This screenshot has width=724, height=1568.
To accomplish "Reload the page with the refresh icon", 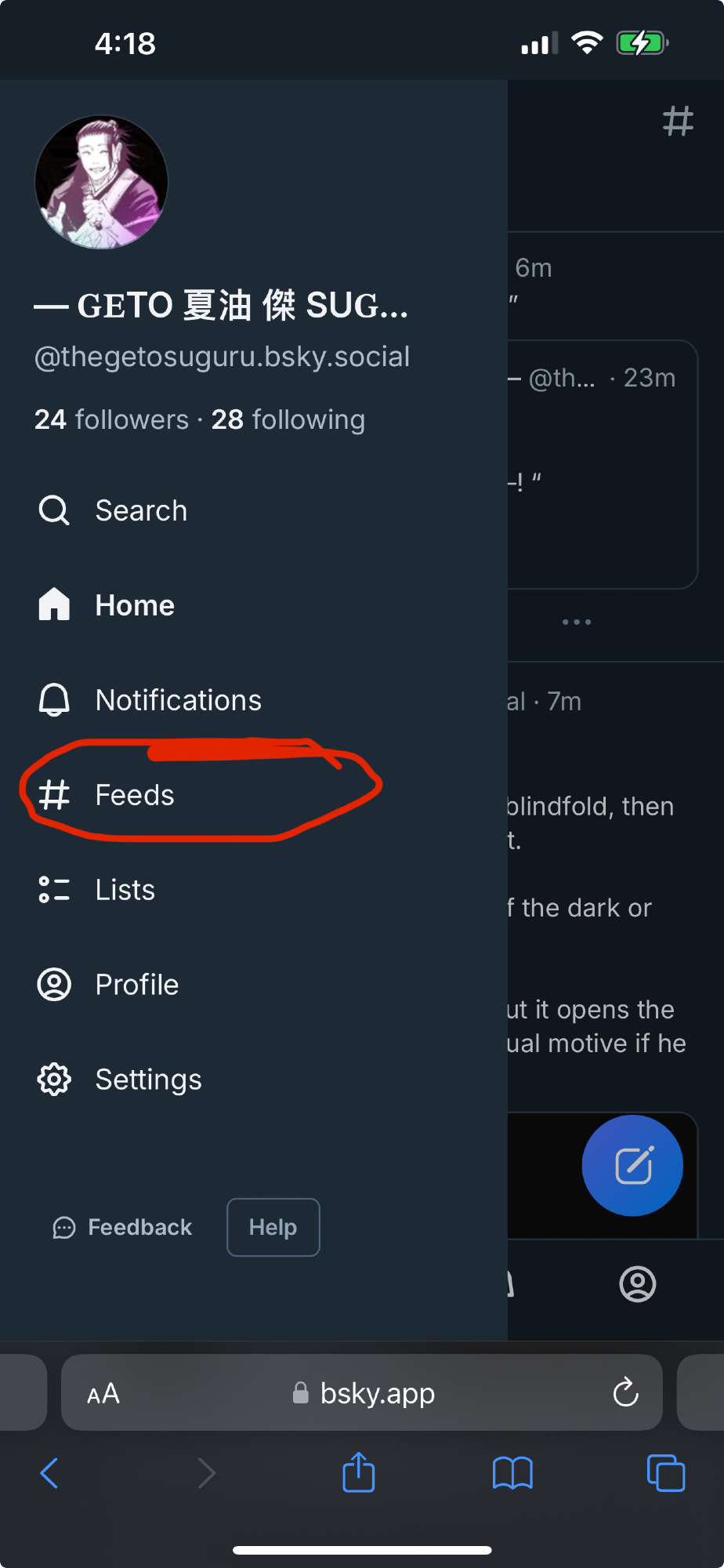I will coord(625,1393).
